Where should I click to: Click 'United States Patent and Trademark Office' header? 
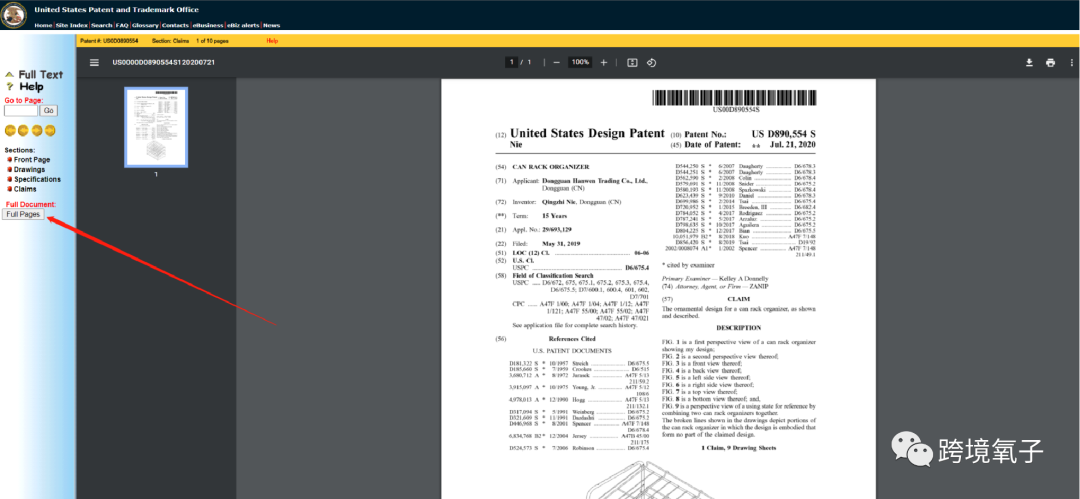click(116, 10)
